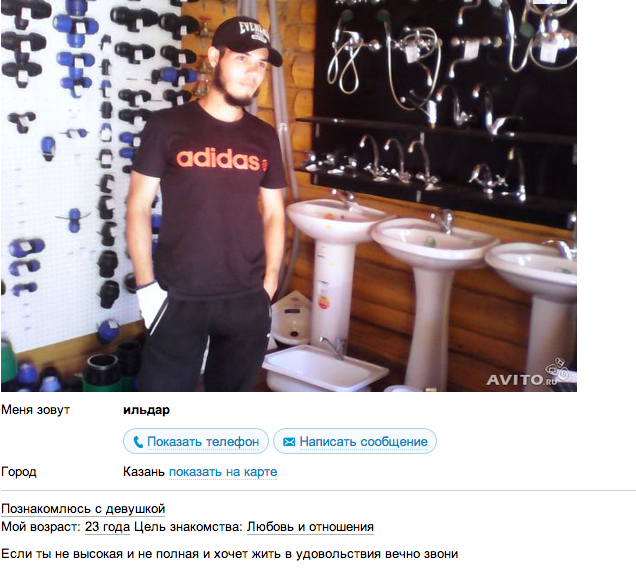Click the adidas logo on the t-shirt
This screenshot has height=574, width=636.
coord(222,159)
